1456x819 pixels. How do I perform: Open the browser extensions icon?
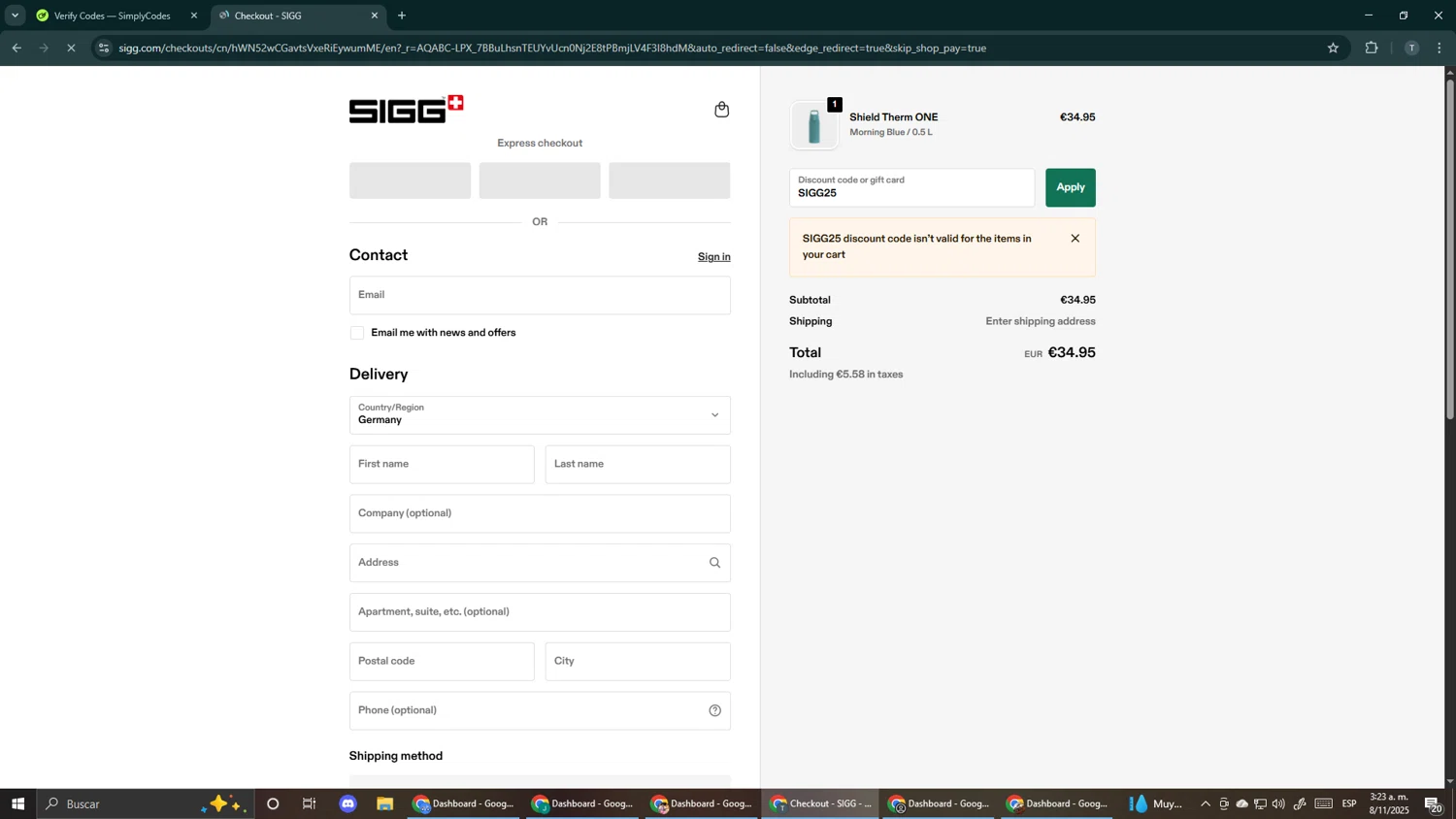[1372, 48]
